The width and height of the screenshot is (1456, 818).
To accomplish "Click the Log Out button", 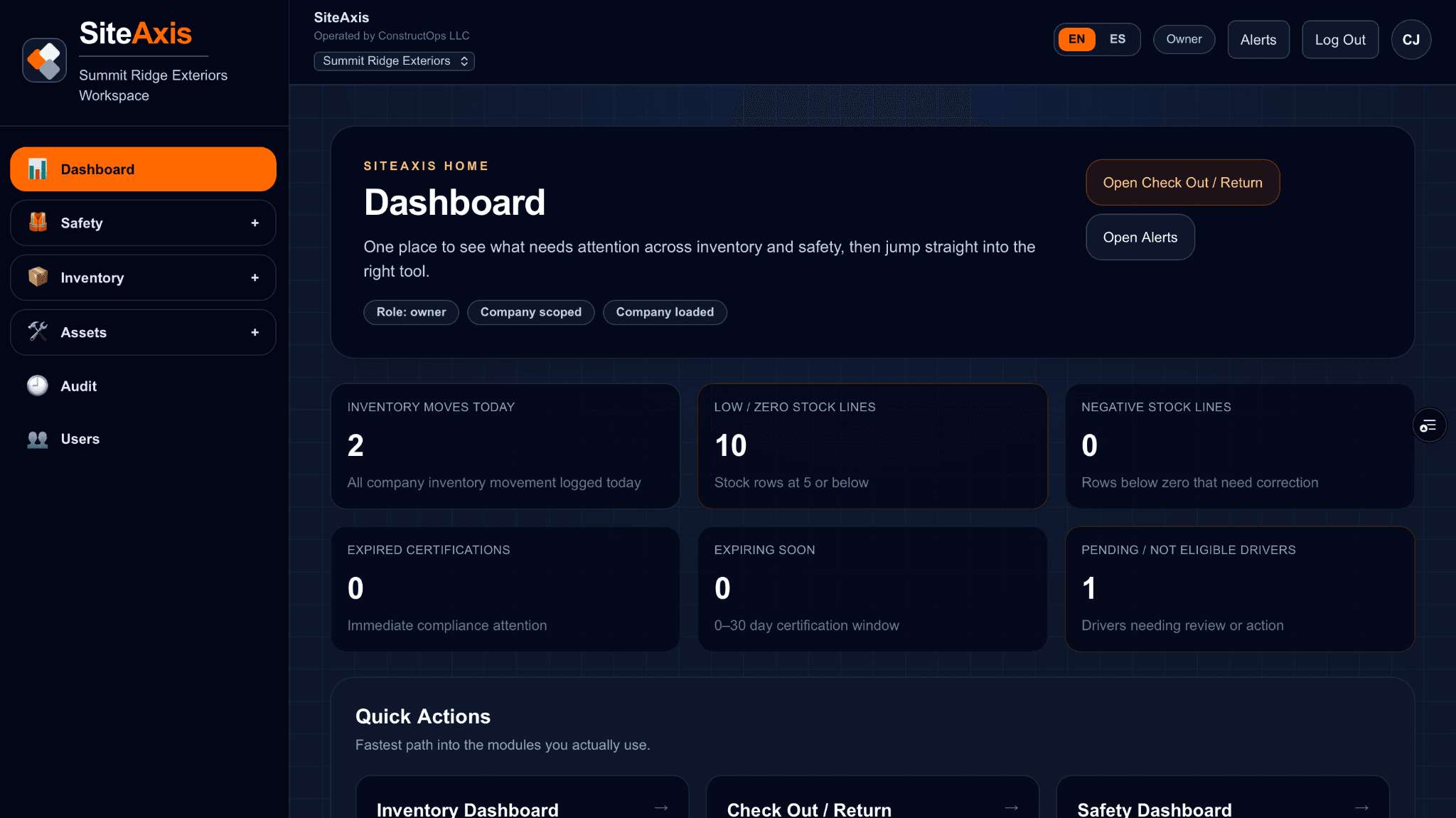I will pyautogui.click(x=1339, y=40).
